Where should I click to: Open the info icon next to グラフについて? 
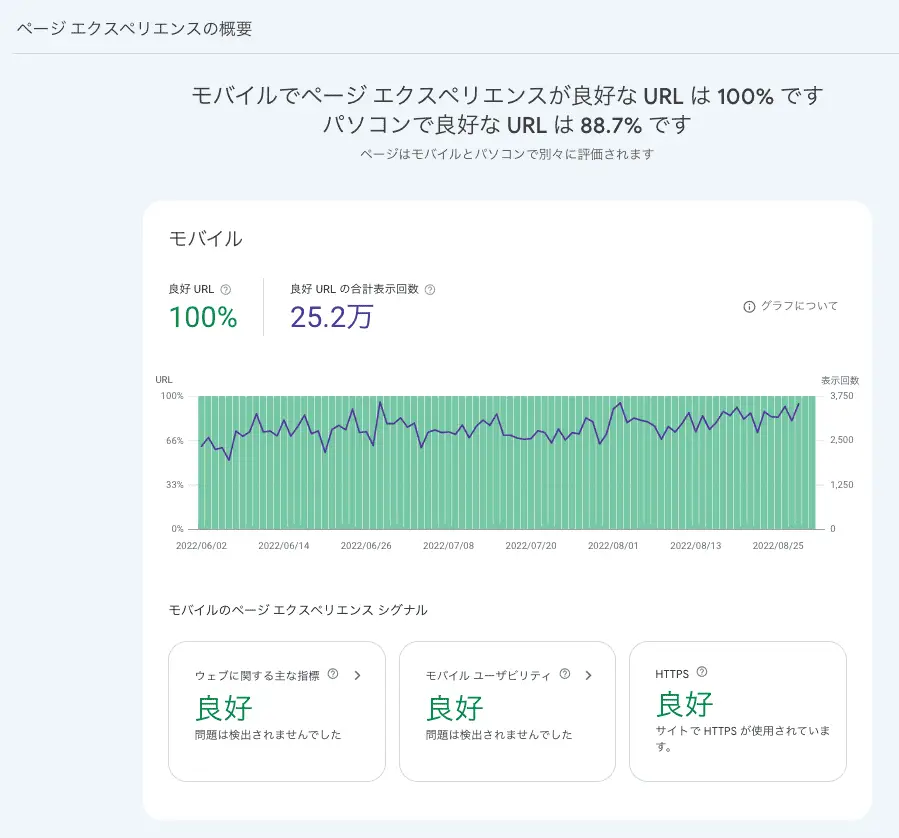(x=748, y=307)
